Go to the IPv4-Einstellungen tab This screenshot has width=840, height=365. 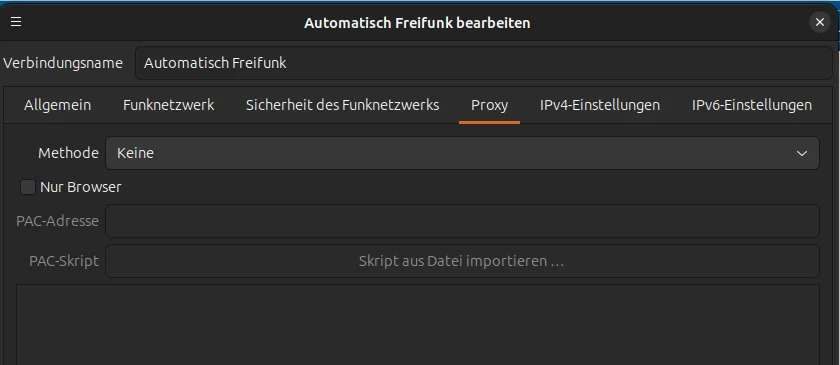pyautogui.click(x=600, y=105)
